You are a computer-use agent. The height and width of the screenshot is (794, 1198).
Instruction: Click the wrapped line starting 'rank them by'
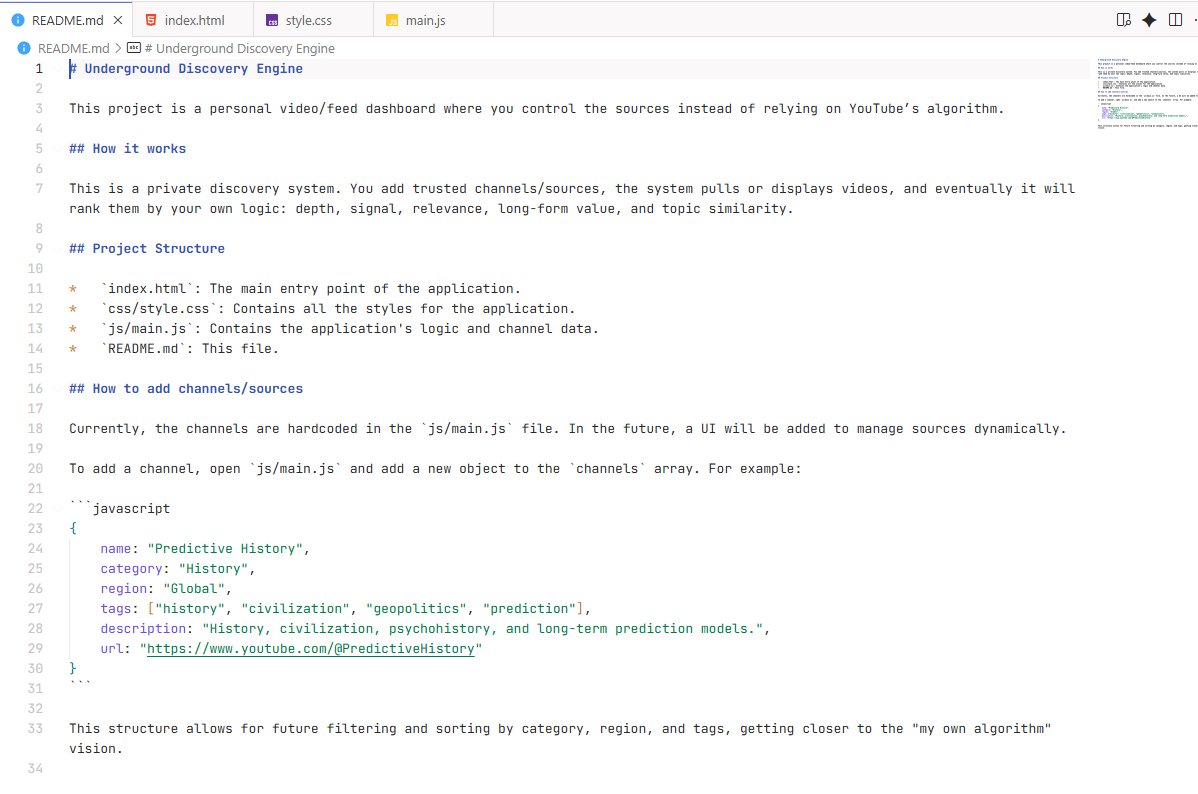431,209
